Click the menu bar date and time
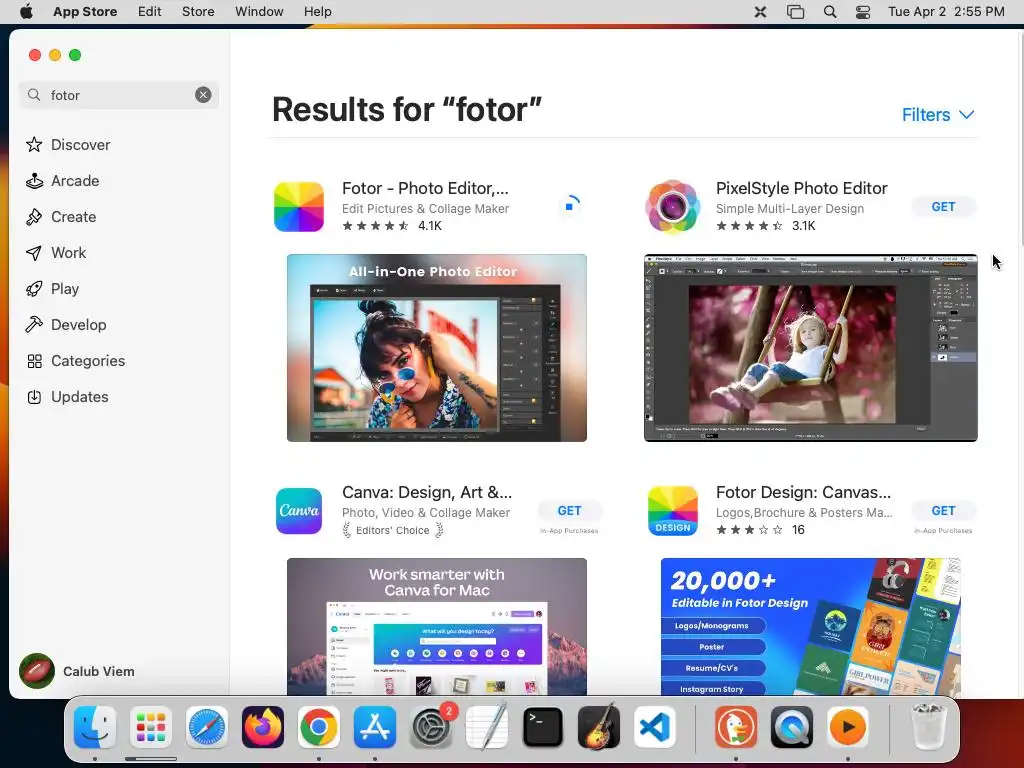This screenshot has width=1024, height=768. click(x=946, y=12)
